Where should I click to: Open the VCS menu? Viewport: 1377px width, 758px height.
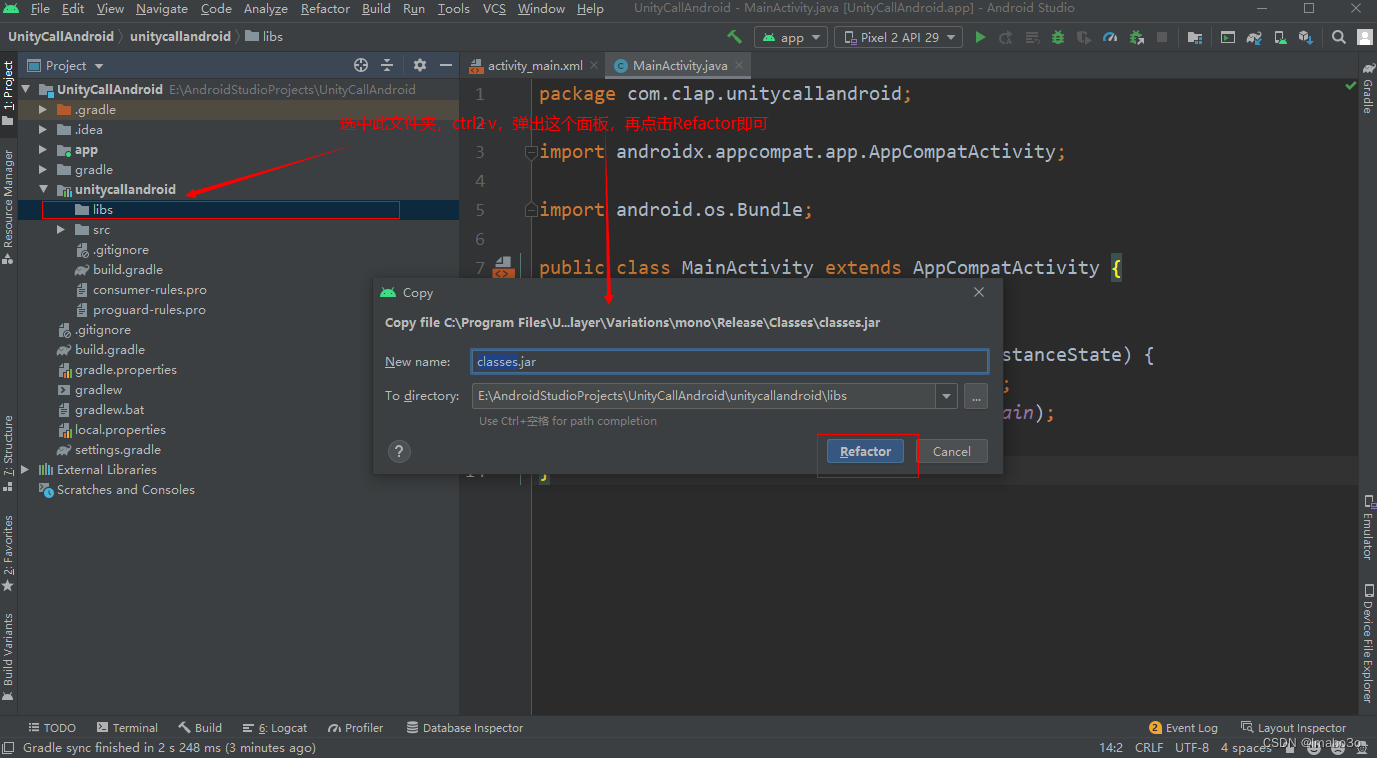[494, 9]
